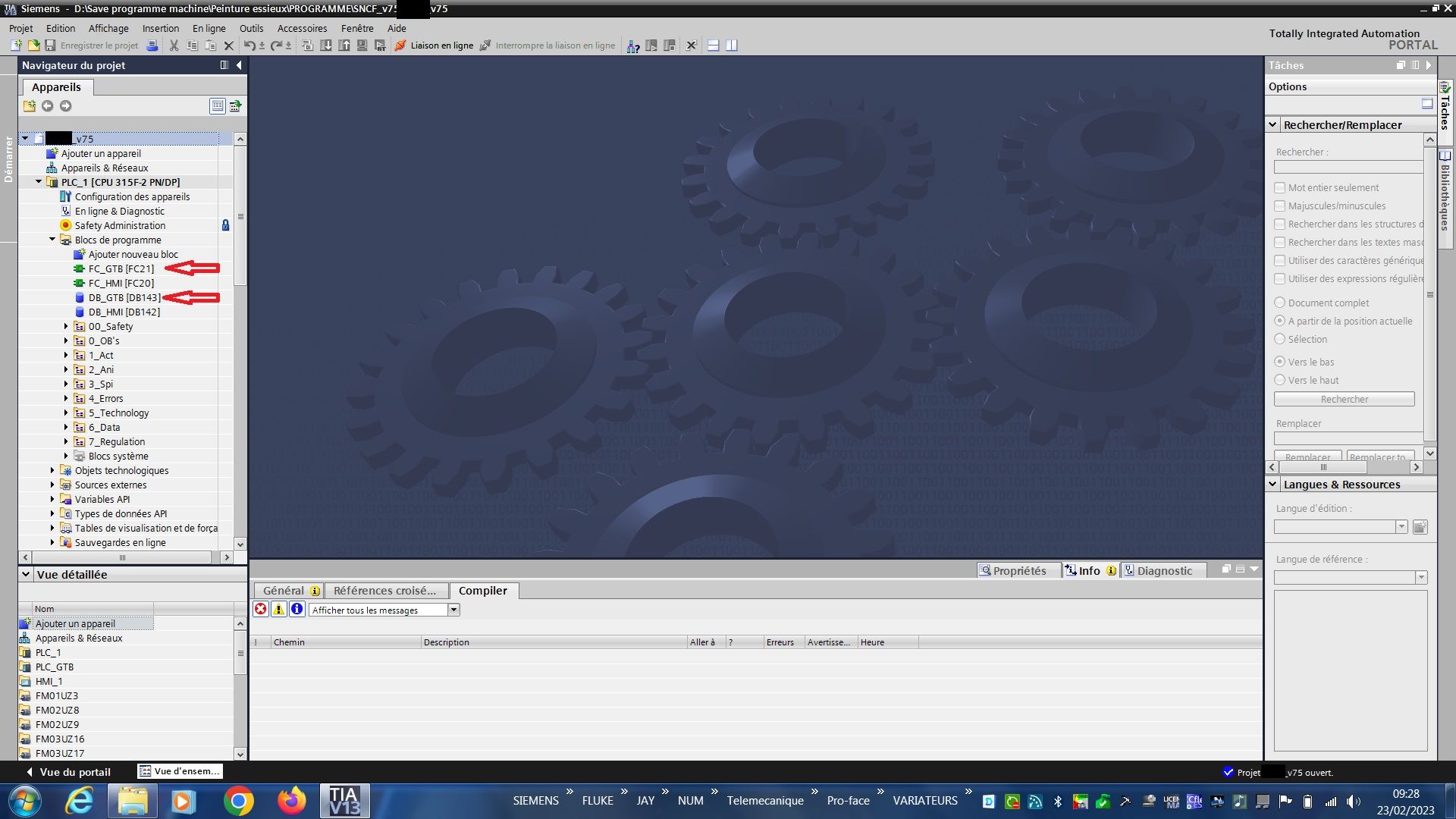This screenshot has height=819, width=1456.
Task: Select Vers le haut radio button
Action: 1280,380
